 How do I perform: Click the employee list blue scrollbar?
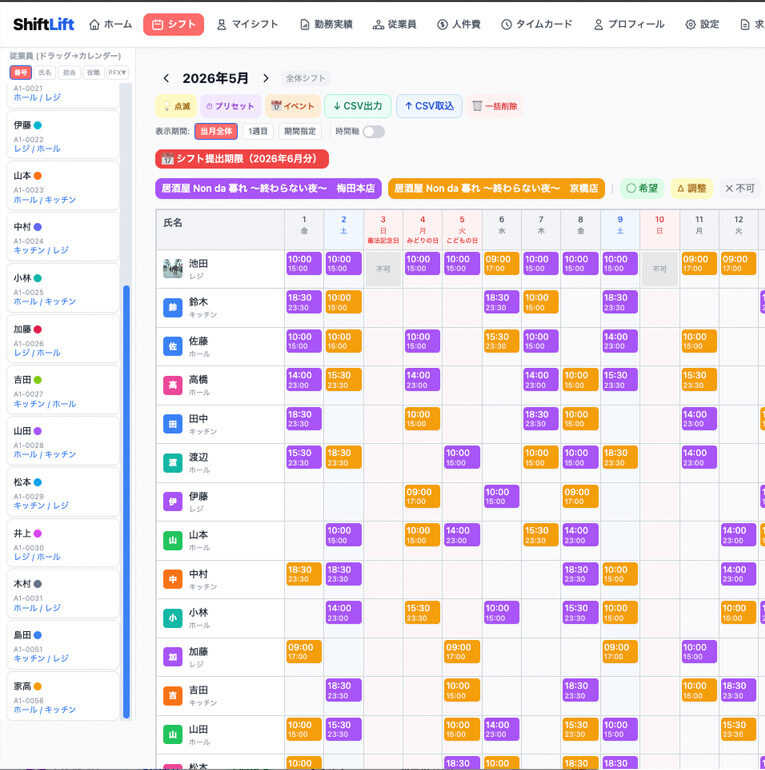pos(126,501)
